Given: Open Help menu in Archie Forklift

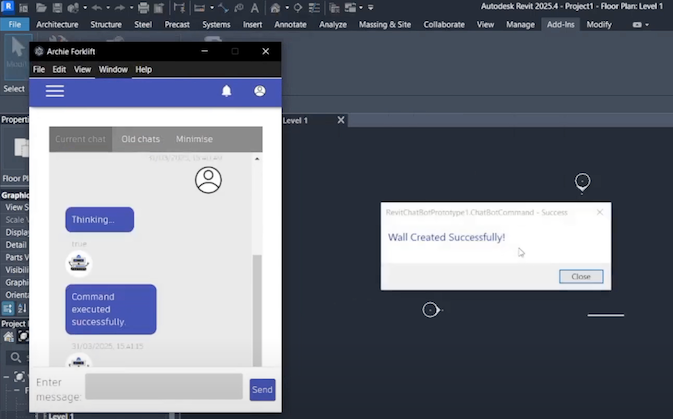Looking at the screenshot, I should pyautogui.click(x=143, y=70).
